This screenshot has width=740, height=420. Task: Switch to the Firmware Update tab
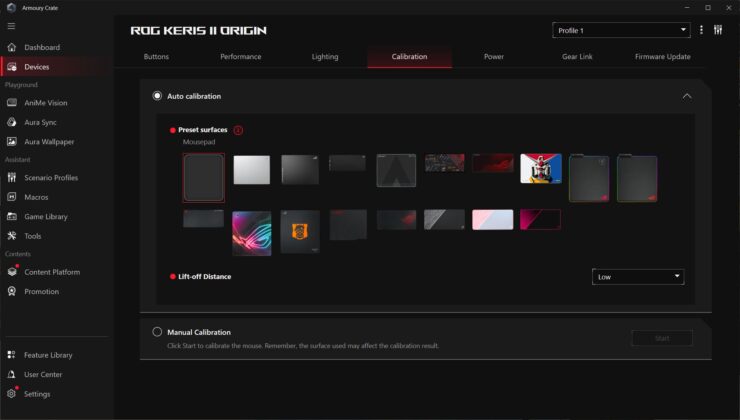tap(663, 57)
